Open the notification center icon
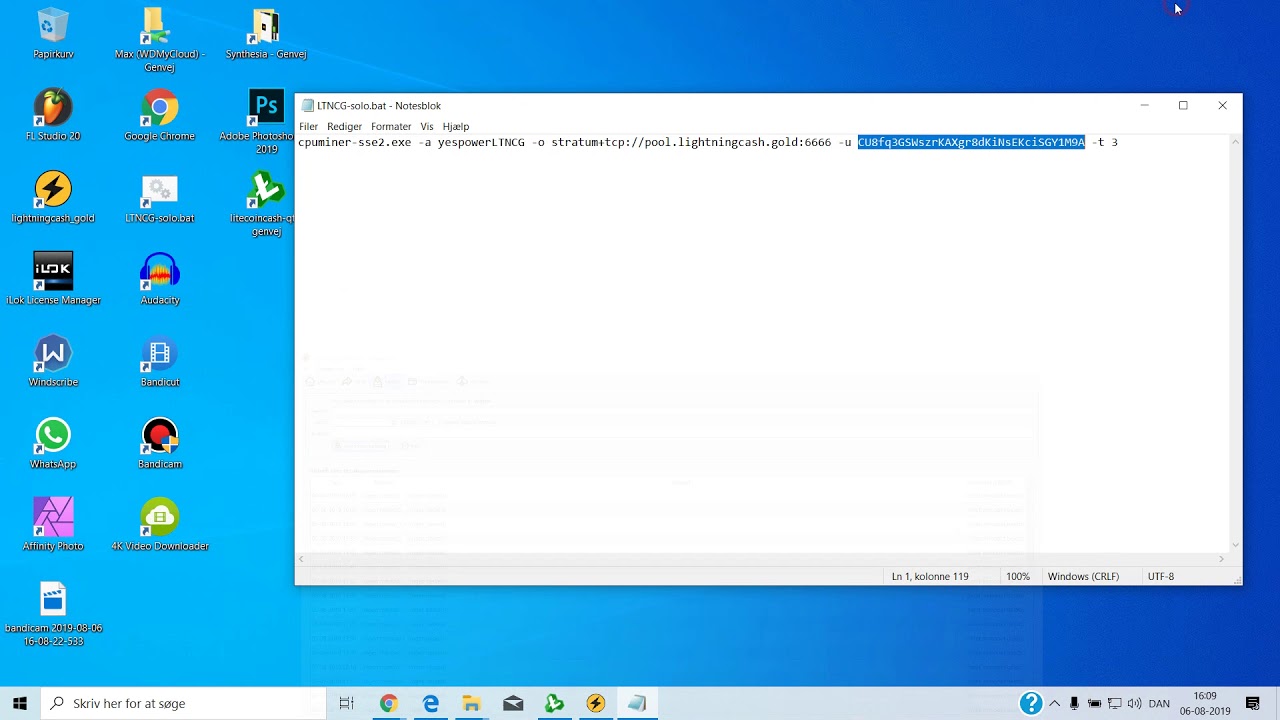Viewport: 1280px width, 720px height. 1253,704
